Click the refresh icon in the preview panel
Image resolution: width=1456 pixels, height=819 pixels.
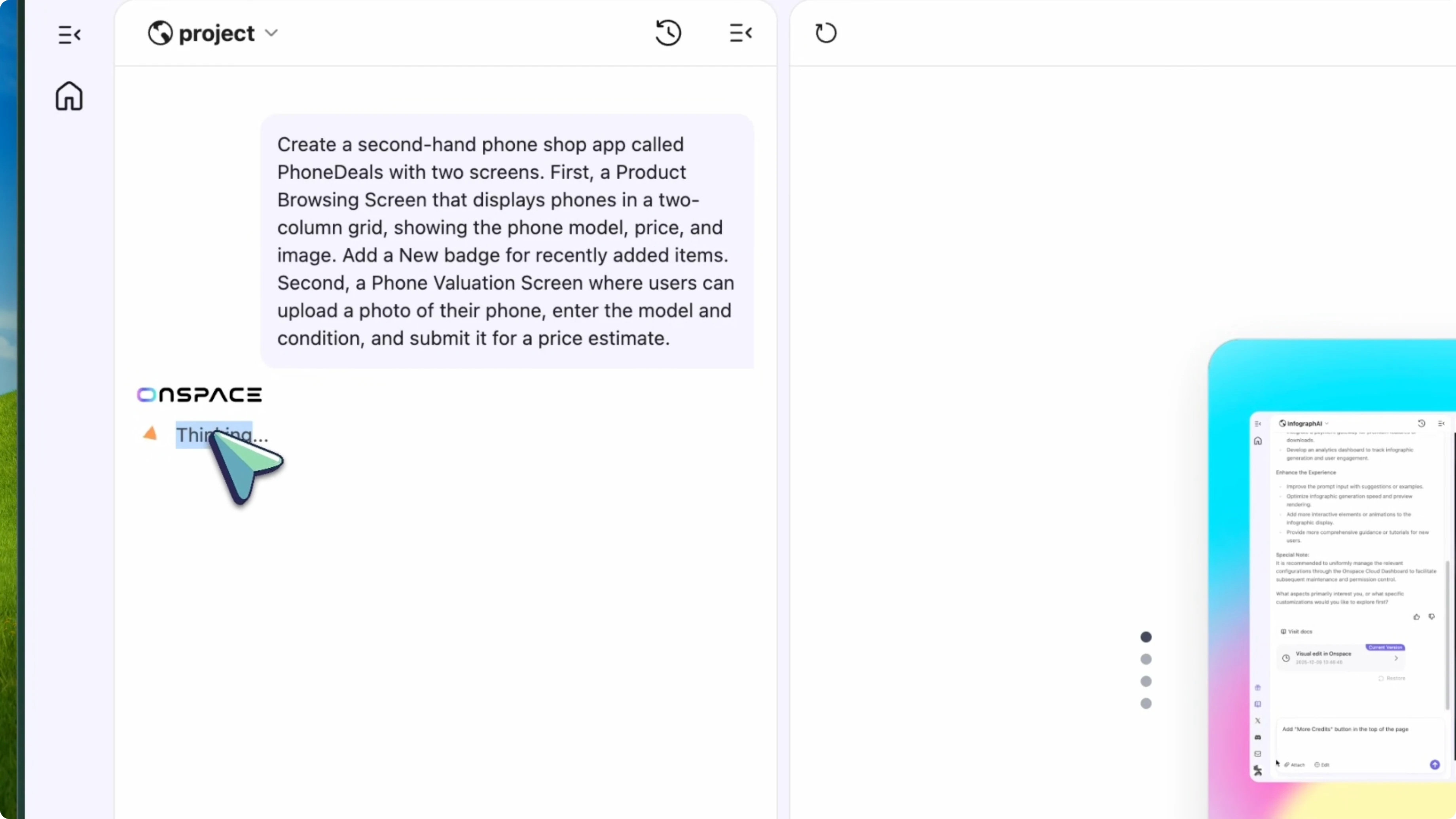[826, 33]
